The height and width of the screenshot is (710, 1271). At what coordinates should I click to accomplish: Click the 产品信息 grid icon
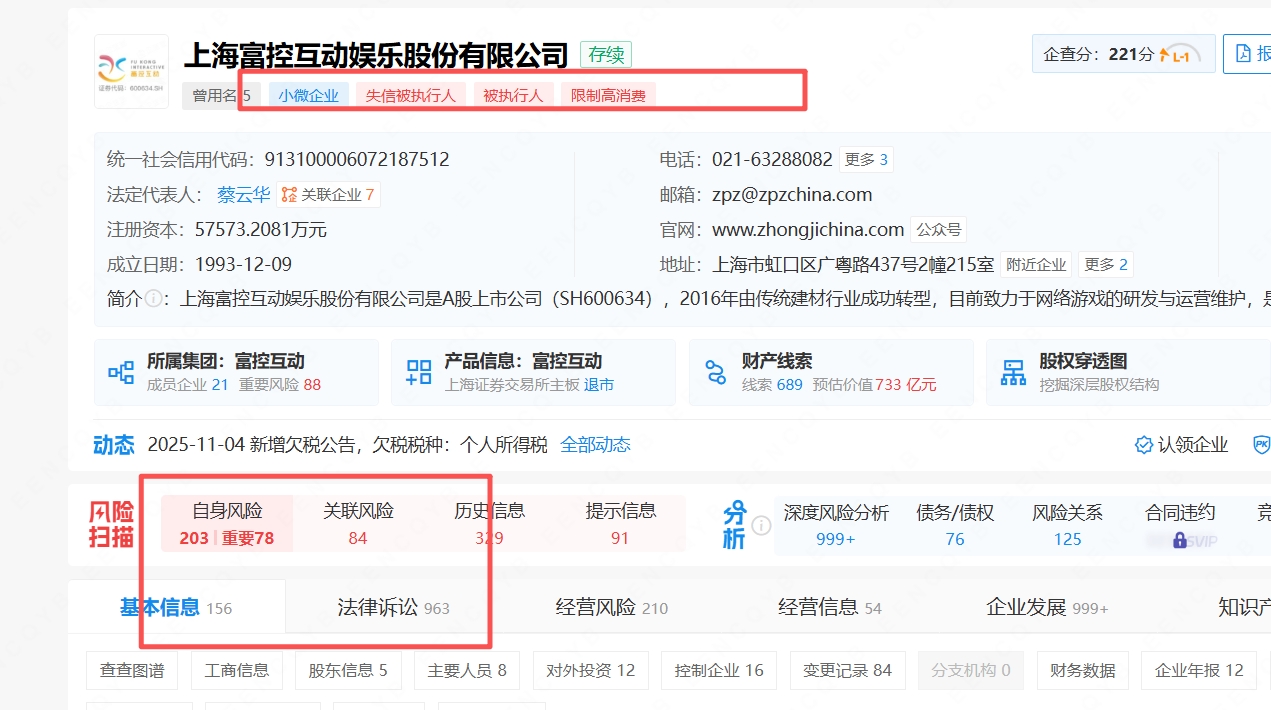419,373
